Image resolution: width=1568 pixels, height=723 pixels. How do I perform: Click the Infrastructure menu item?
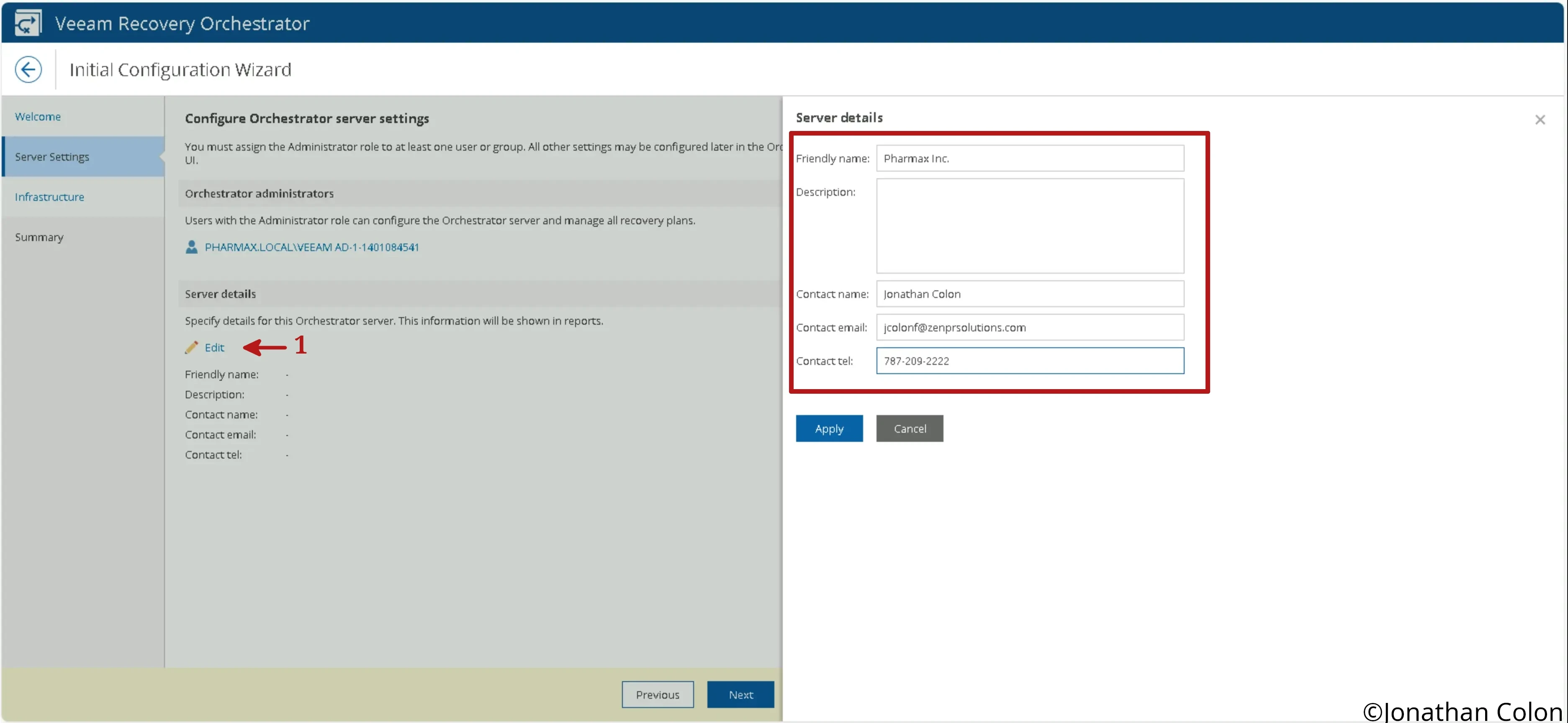tap(49, 196)
